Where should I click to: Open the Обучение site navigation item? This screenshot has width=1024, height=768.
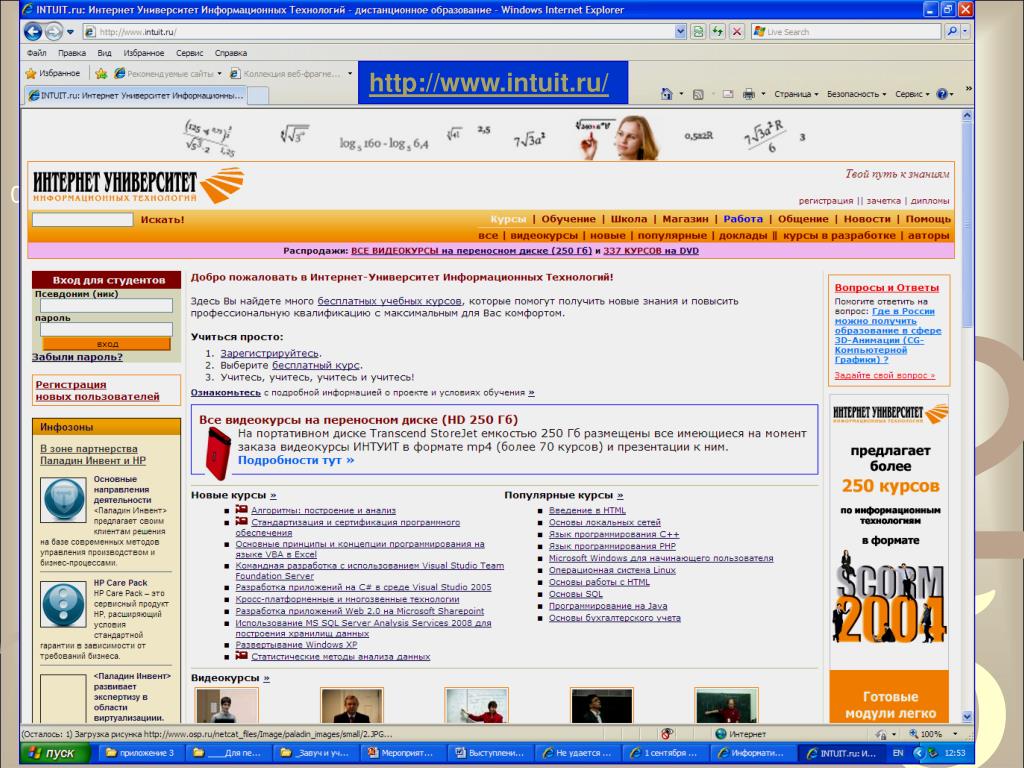pos(568,219)
